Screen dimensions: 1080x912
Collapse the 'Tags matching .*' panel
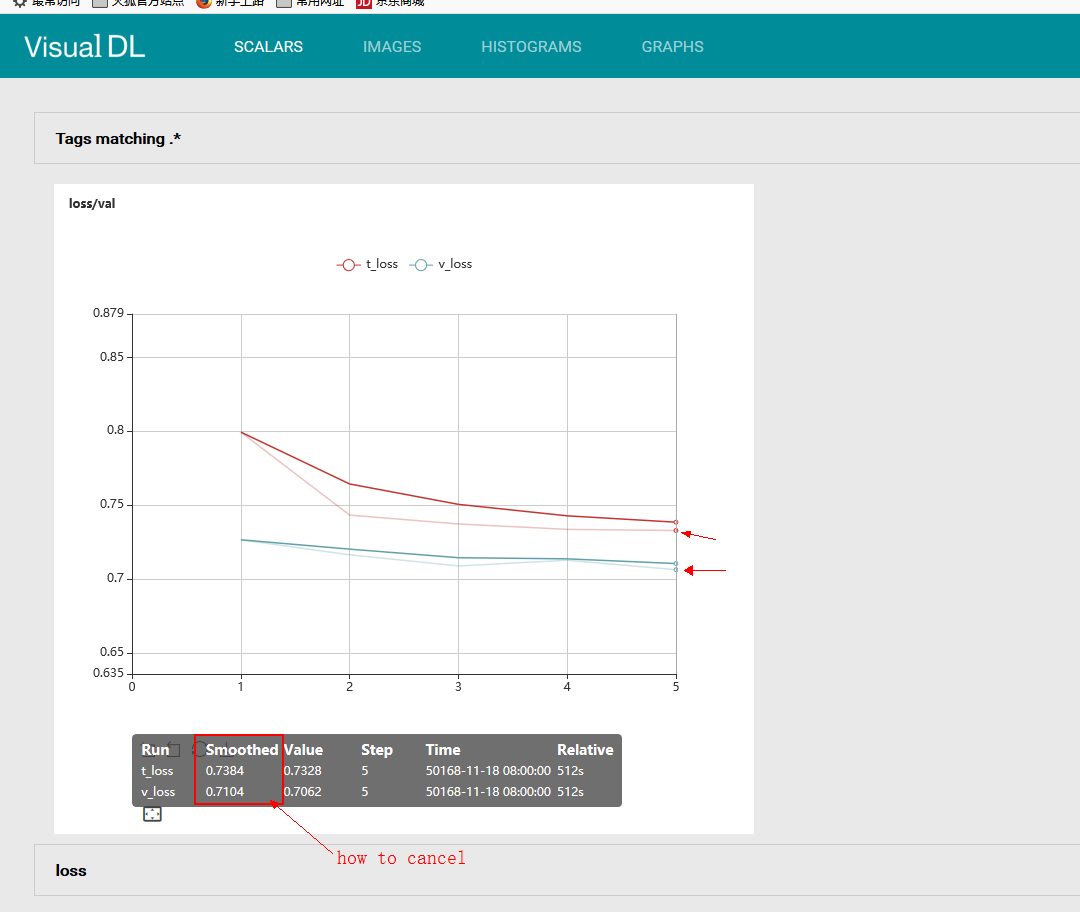coord(557,138)
